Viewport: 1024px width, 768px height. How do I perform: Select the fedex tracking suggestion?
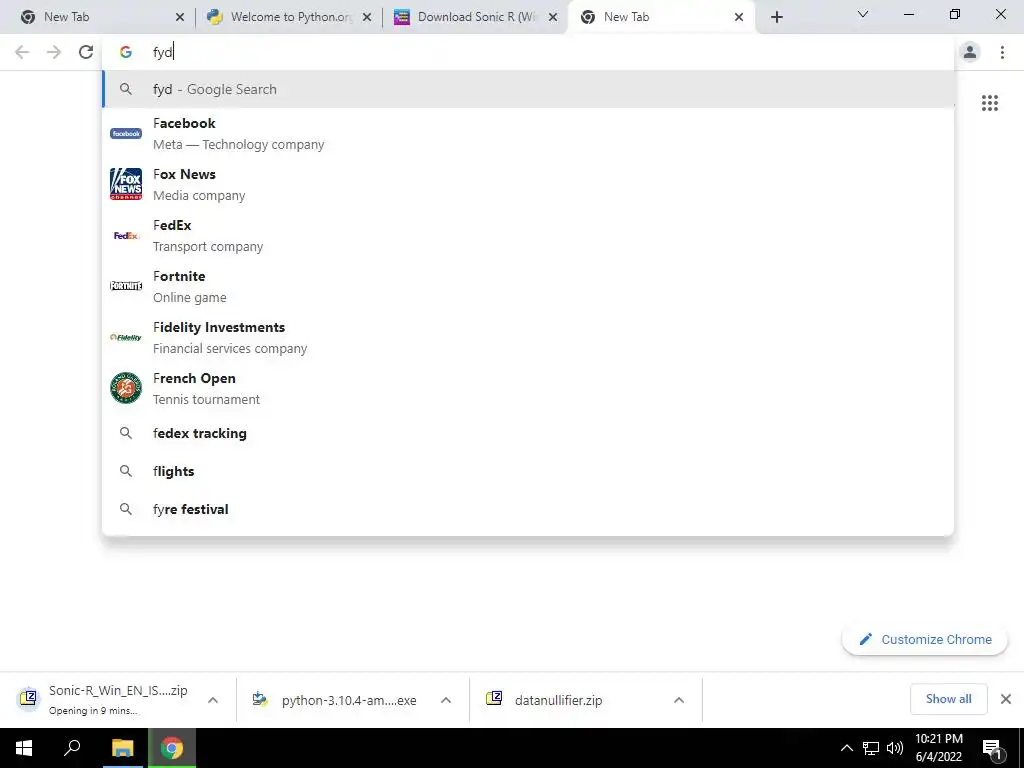pyautogui.click(x=528, y=433)
